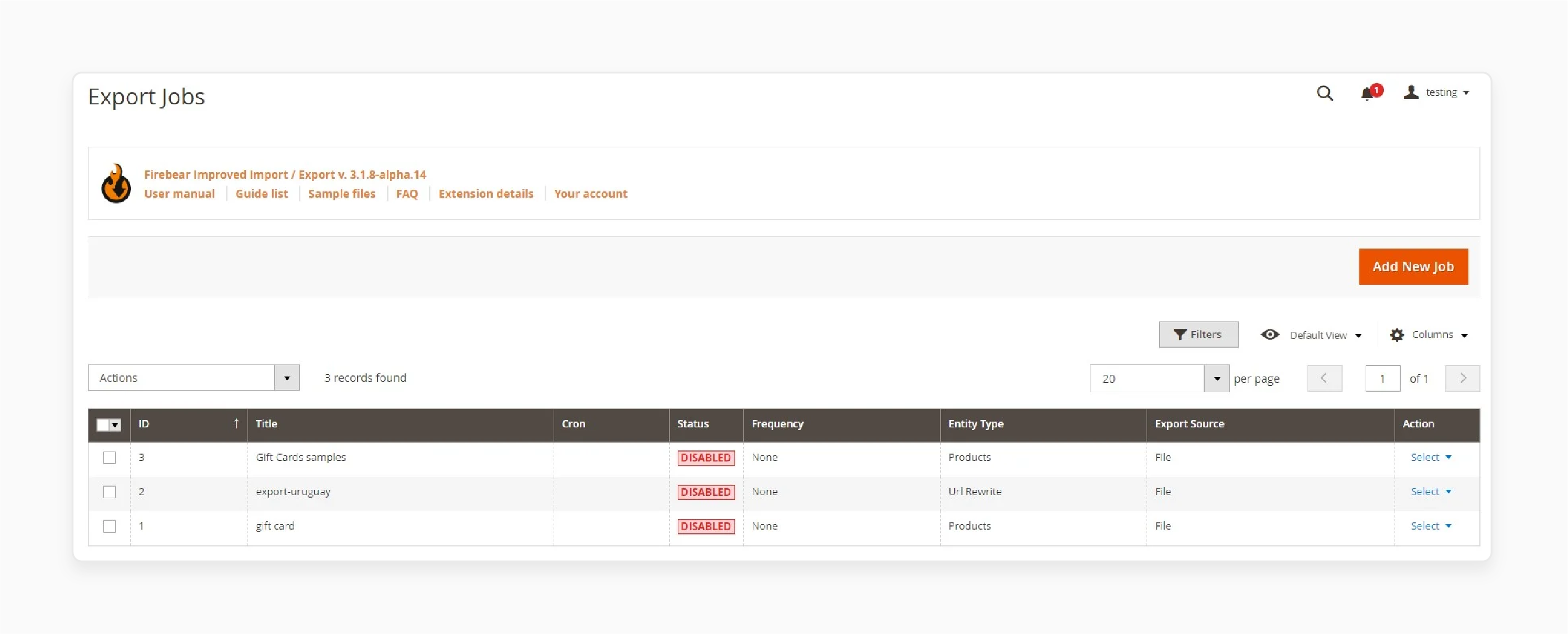Open the Filters button

(x=1198, y=335)
